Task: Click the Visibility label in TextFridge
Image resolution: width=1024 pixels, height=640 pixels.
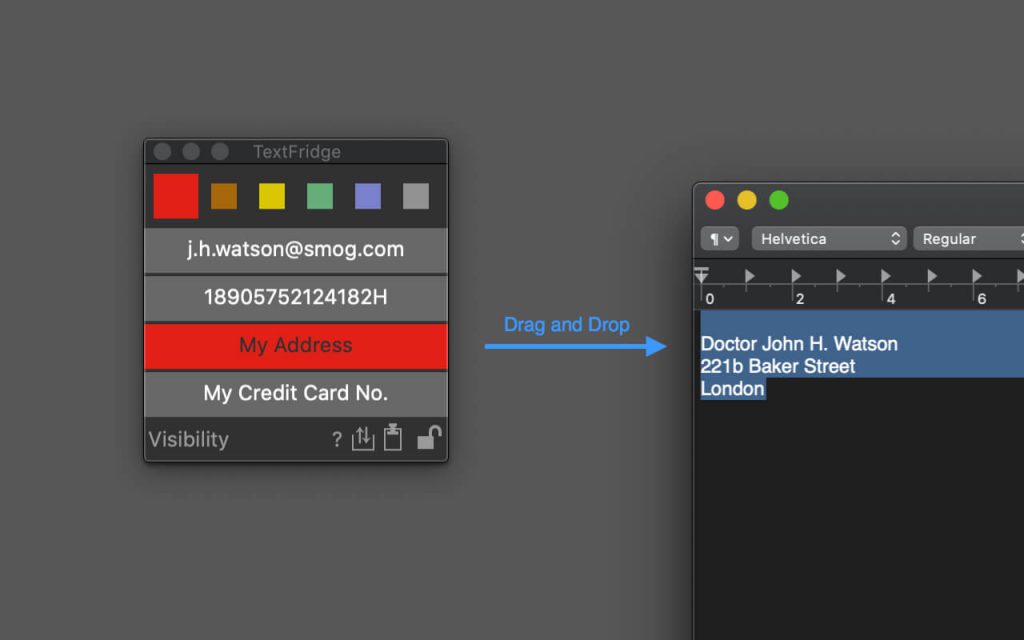Action: [x=189, y=439]
